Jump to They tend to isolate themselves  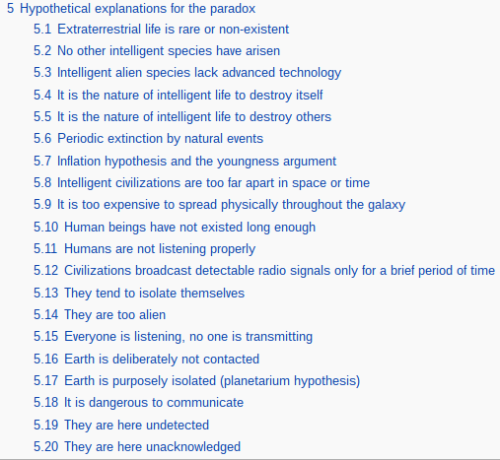tap(139, 293)
